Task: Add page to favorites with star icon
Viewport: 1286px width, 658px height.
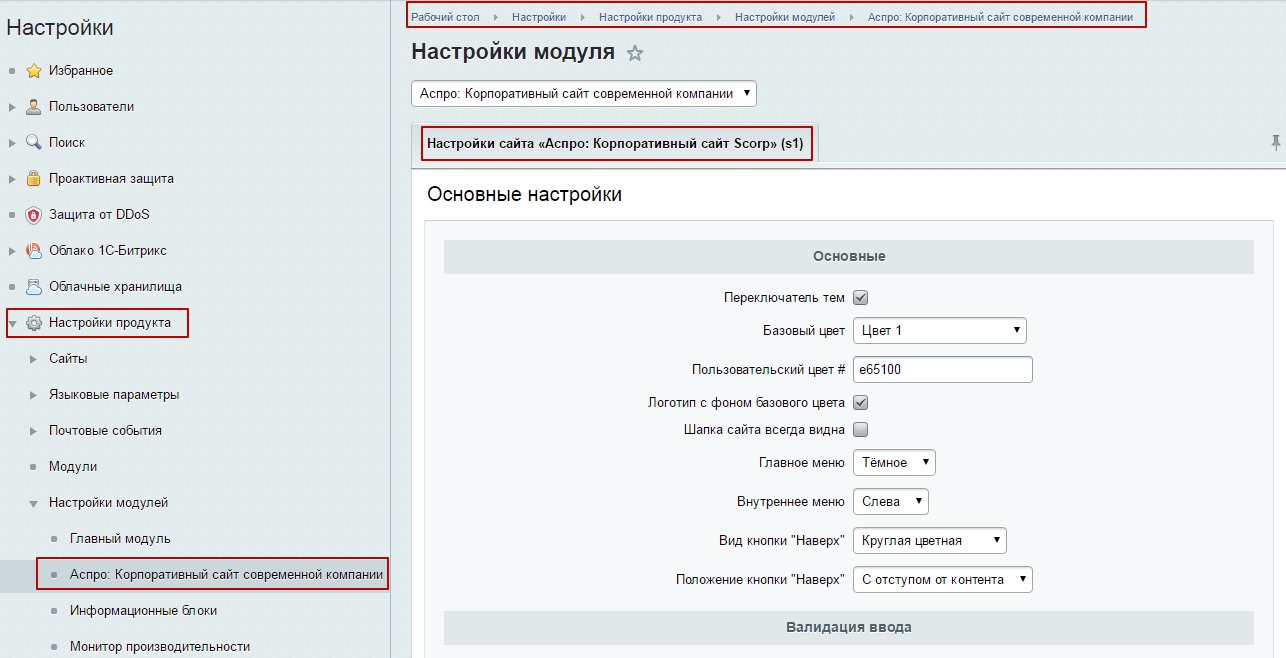Action: [x=634, y=54]
